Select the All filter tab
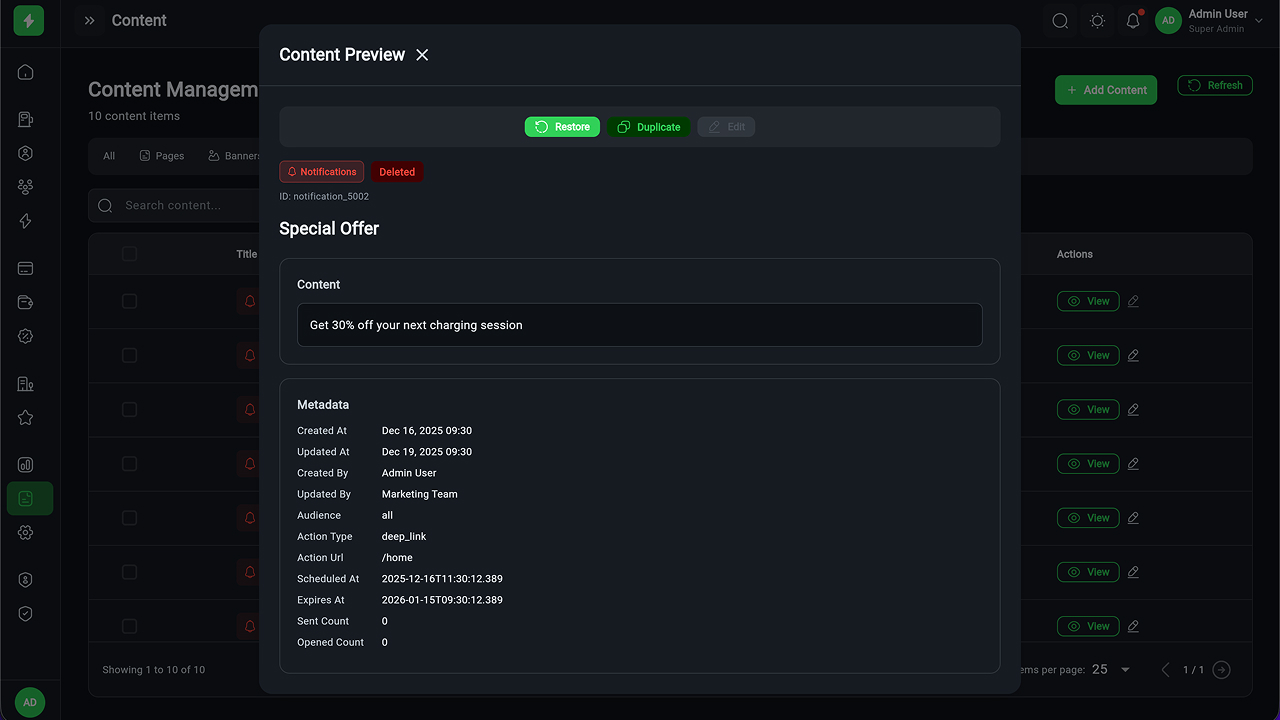1280x720 pixels. (x=109, y=156)
